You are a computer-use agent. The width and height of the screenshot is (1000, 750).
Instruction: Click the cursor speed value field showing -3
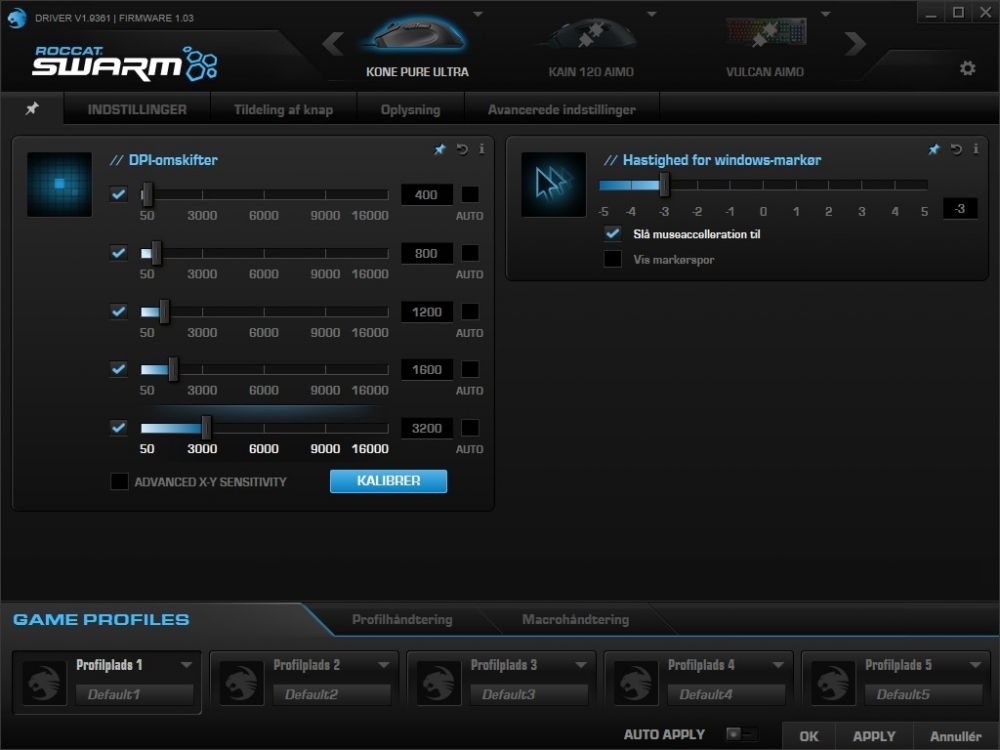click(x=960, y=208)
